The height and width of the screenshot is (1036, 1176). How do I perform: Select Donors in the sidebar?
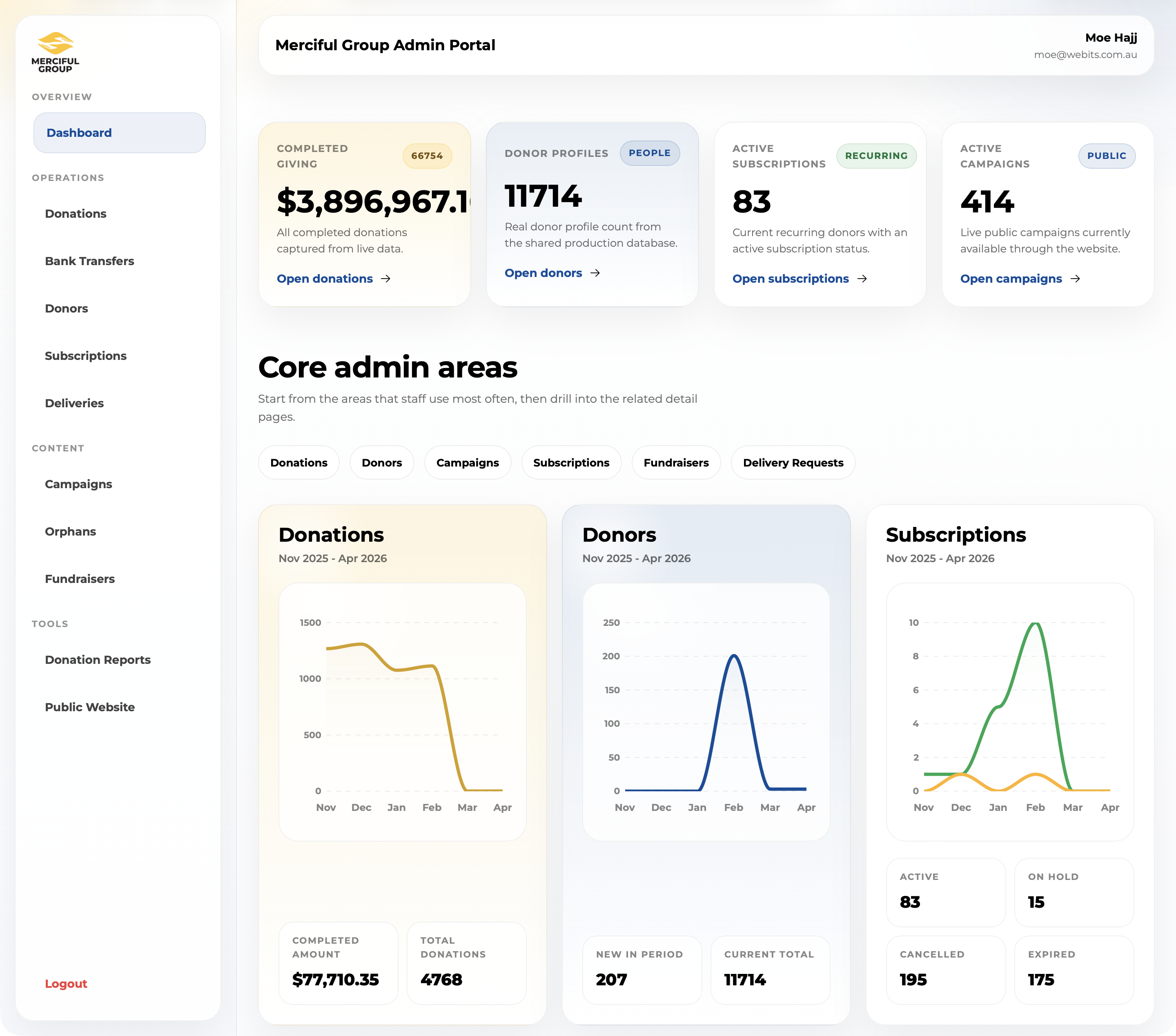click(x=66, y=308)
